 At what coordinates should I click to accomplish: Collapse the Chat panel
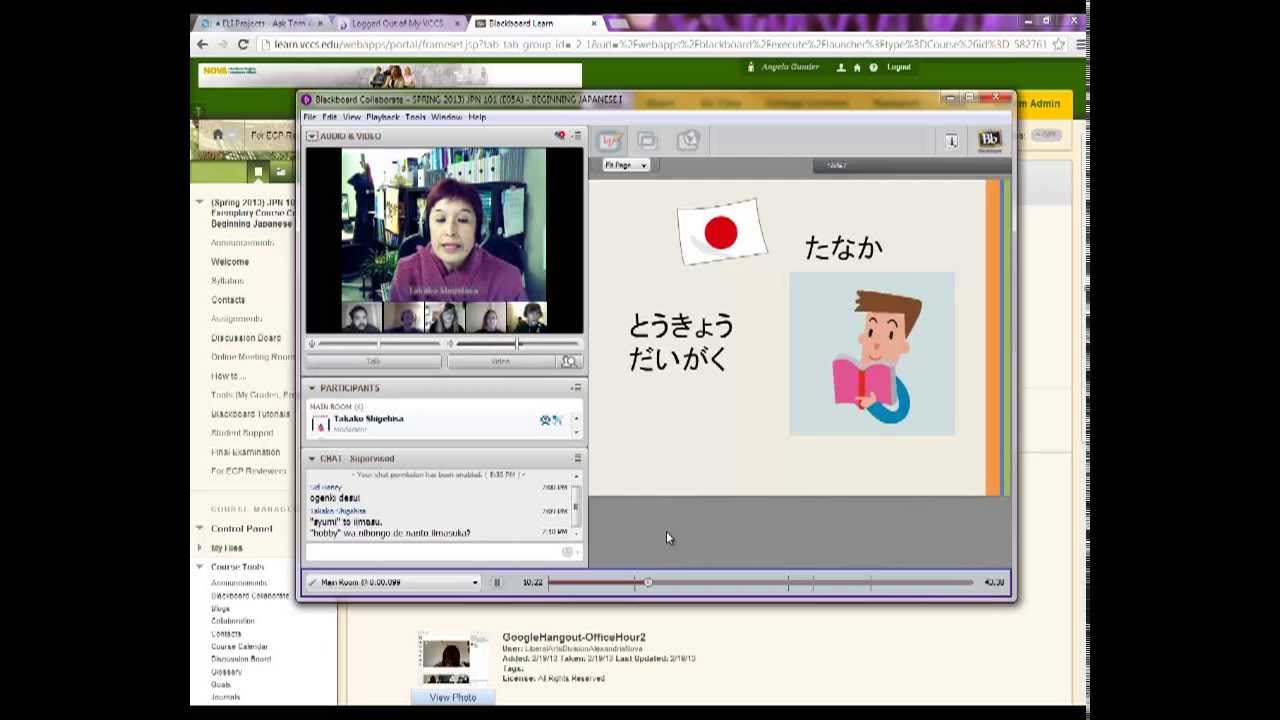(312, 458)
